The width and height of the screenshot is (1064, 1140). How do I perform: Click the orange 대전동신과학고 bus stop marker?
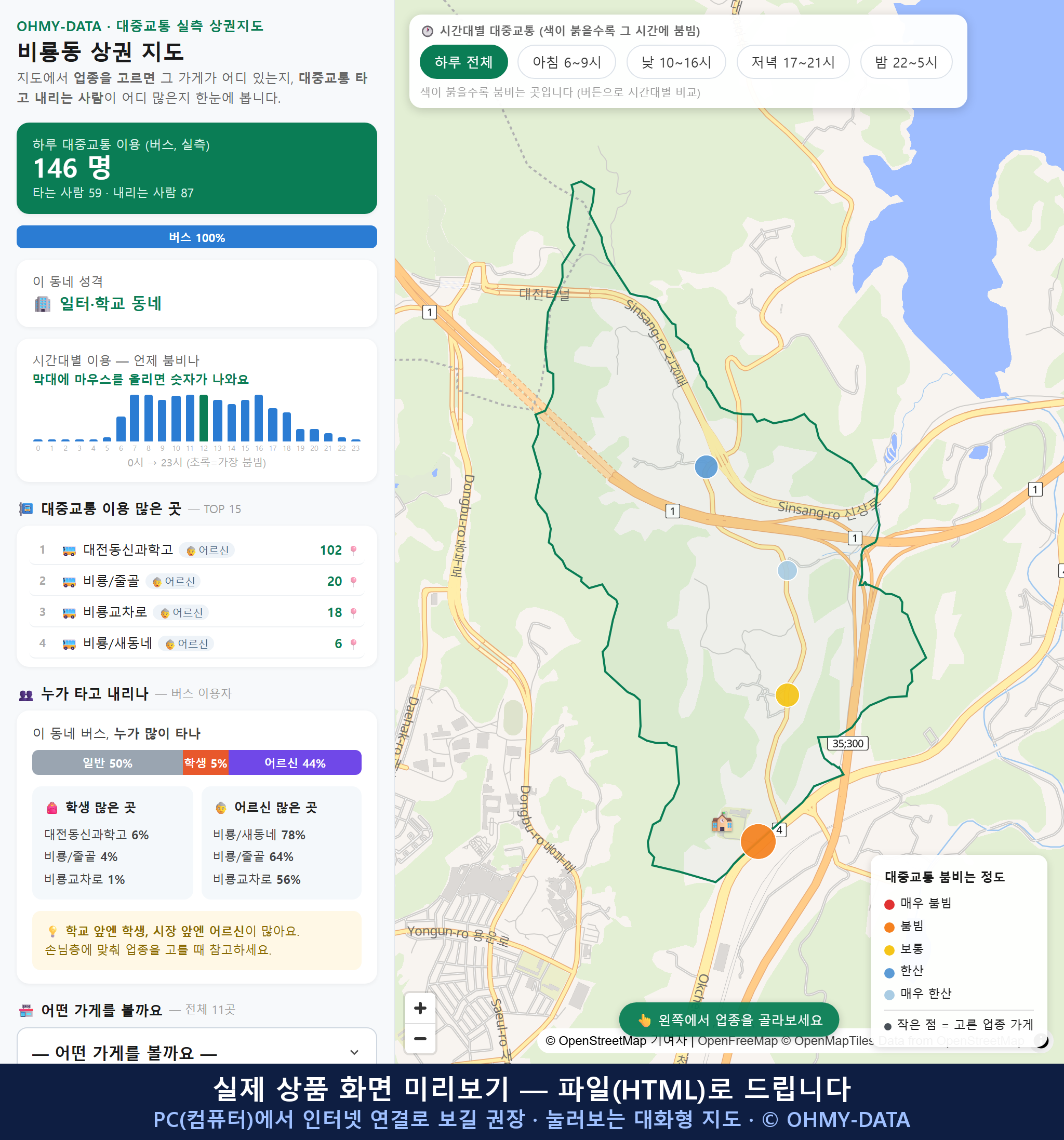(757, 841)
